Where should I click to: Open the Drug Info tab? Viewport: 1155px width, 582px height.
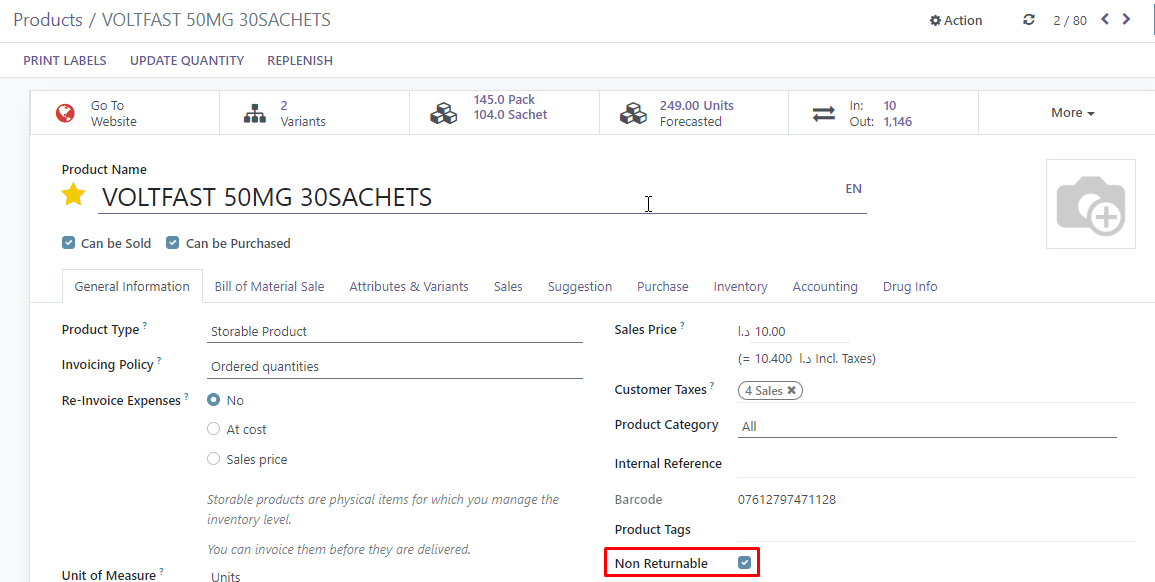coord(910,287)
